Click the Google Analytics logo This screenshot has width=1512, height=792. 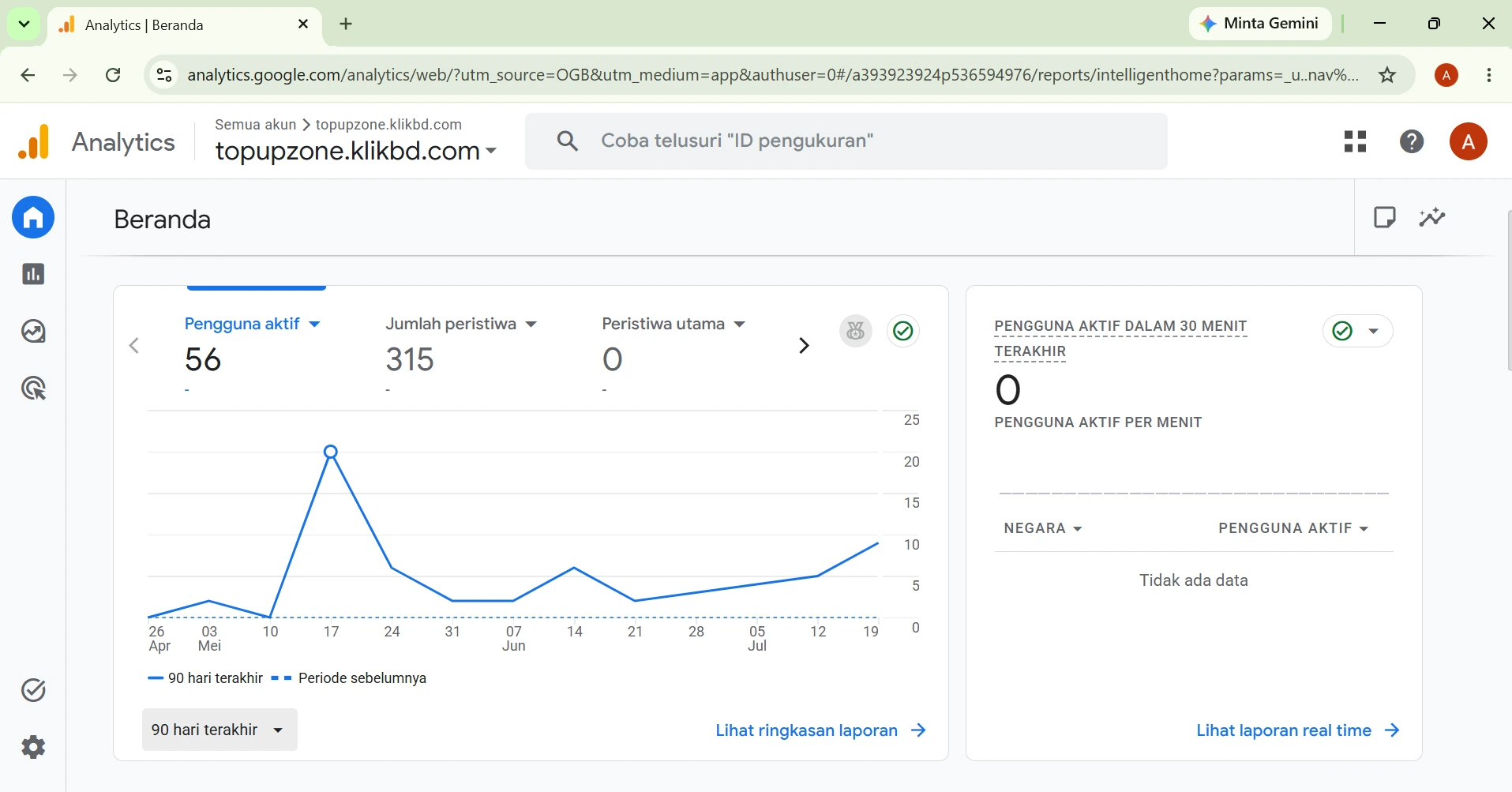pos(34,142)
